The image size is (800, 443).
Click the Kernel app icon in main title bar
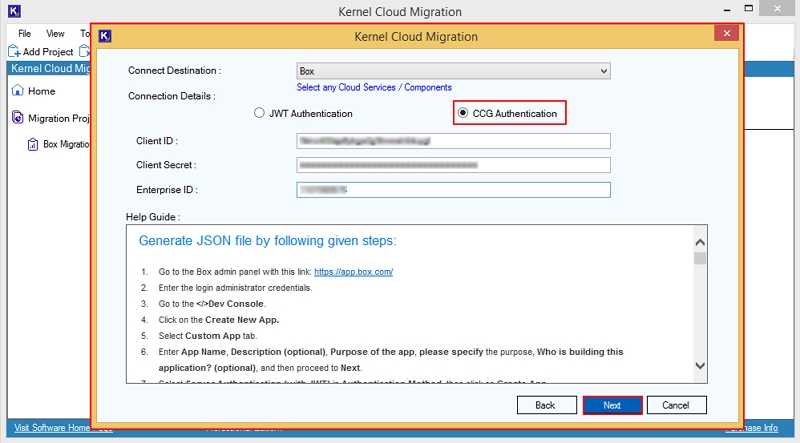pyautogui.click(x=14, y=10)
